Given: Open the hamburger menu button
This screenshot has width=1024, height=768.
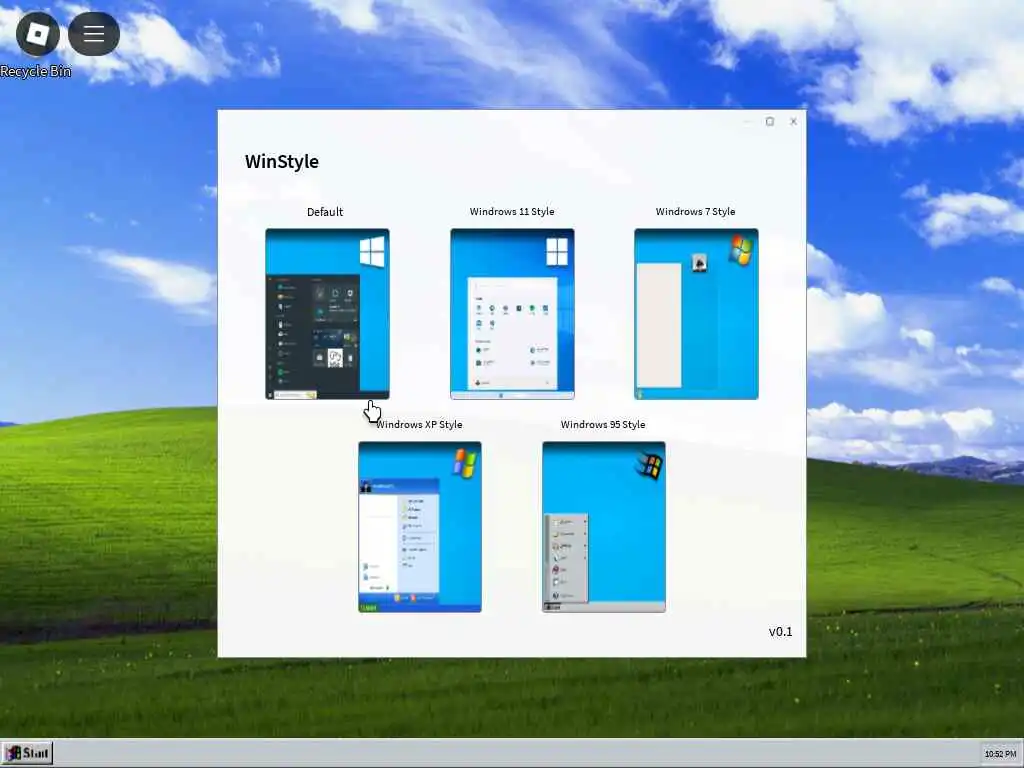Looking at the screenshot, I should pos(94,33).
